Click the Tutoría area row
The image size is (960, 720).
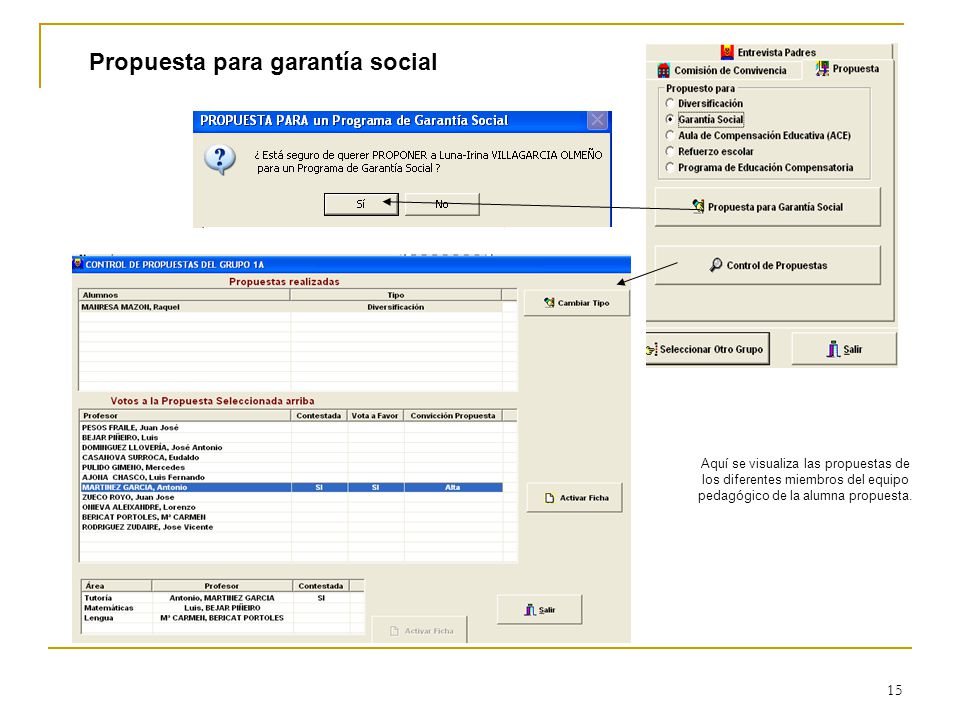click(216, 598)
